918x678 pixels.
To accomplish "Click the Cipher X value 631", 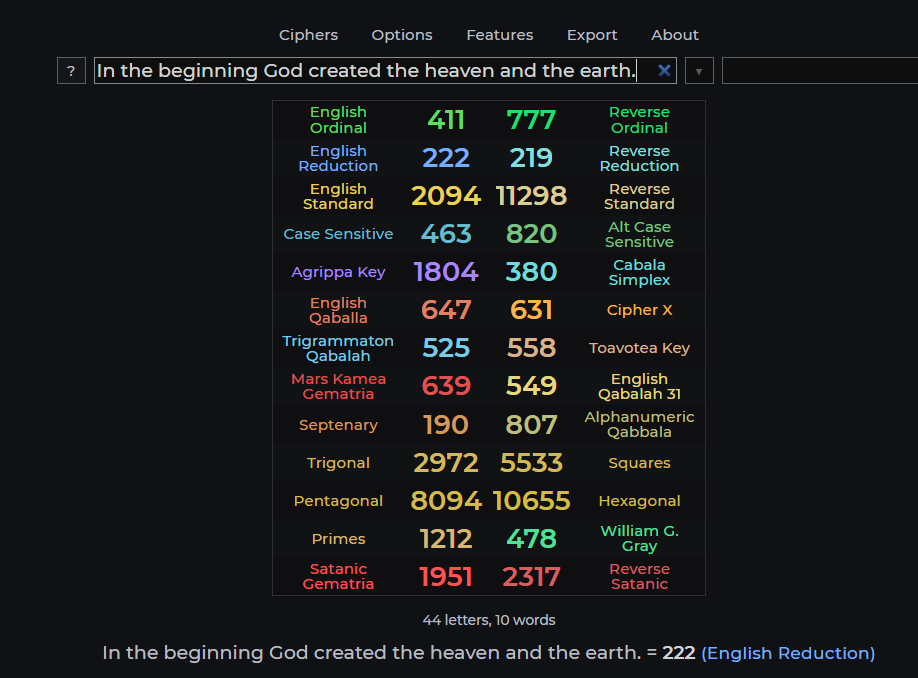I will 531,310.
